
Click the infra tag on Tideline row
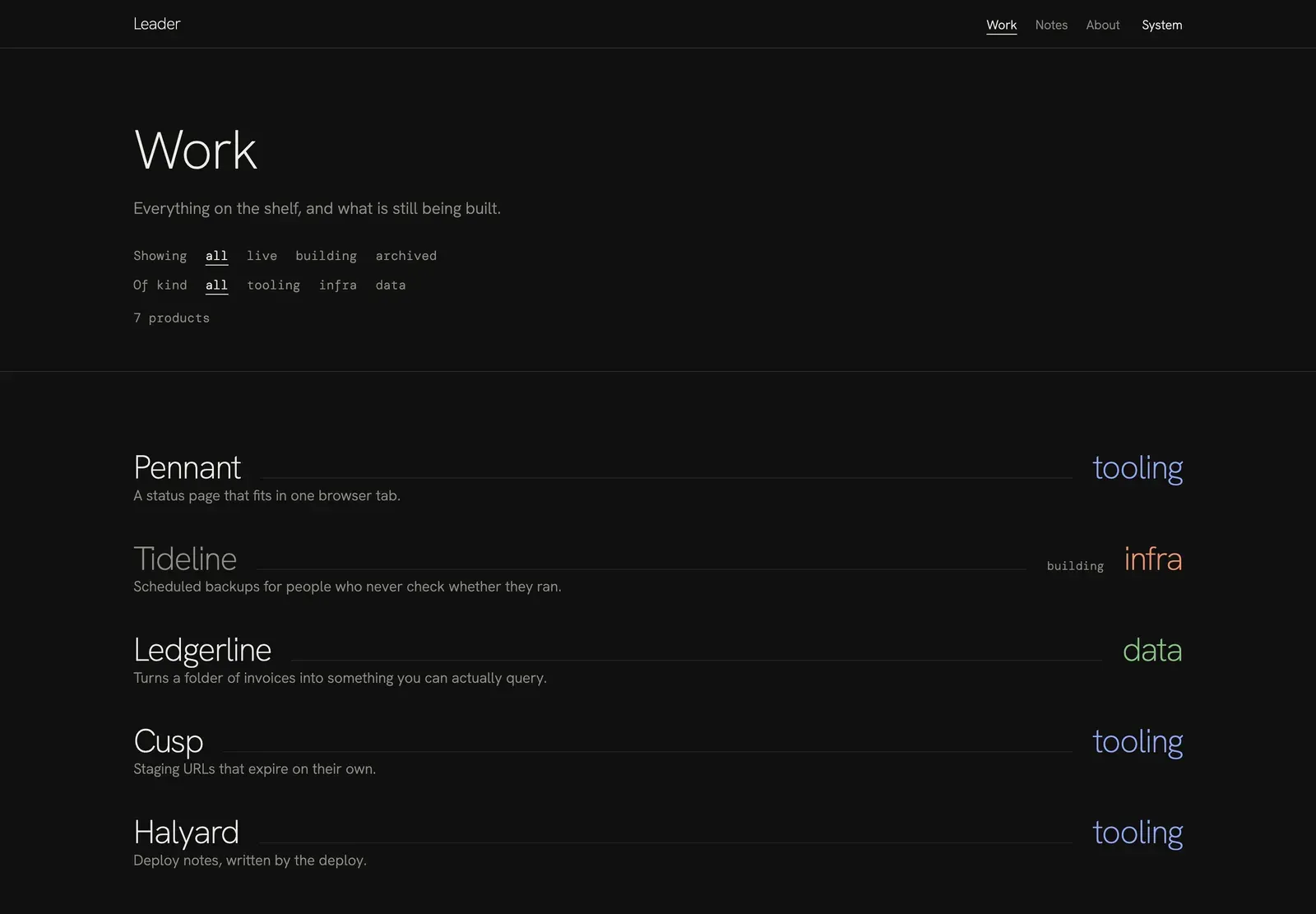pyautogui.click(x=1153, y=559)
